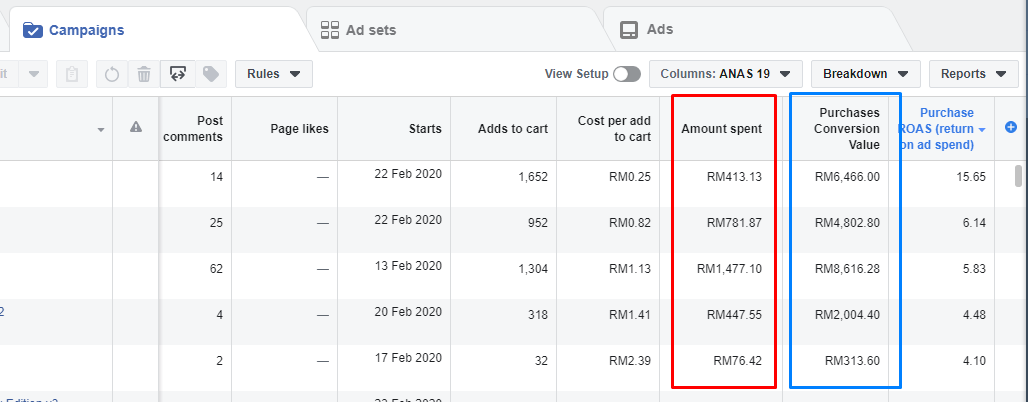Viewport: 1028px width, 402px height.
Task: Click the clipboard paste icon
Action: [x=72, y=74]
